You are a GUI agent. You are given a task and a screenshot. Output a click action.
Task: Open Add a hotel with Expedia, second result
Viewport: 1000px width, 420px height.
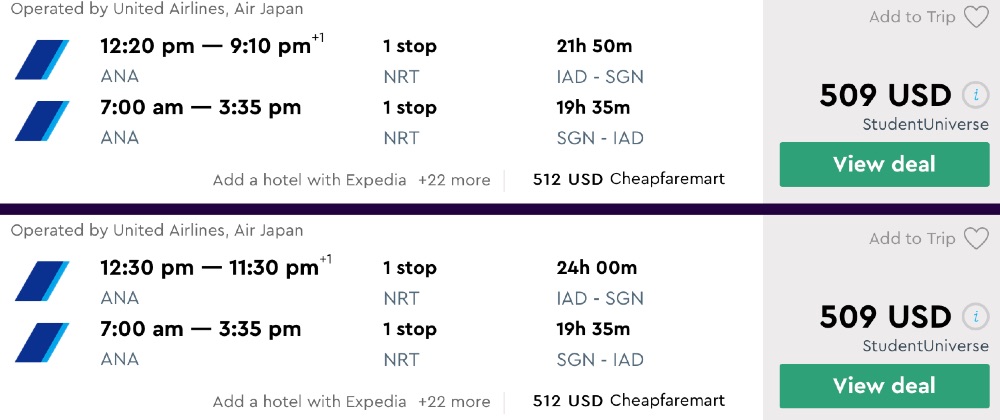(310, 401)
